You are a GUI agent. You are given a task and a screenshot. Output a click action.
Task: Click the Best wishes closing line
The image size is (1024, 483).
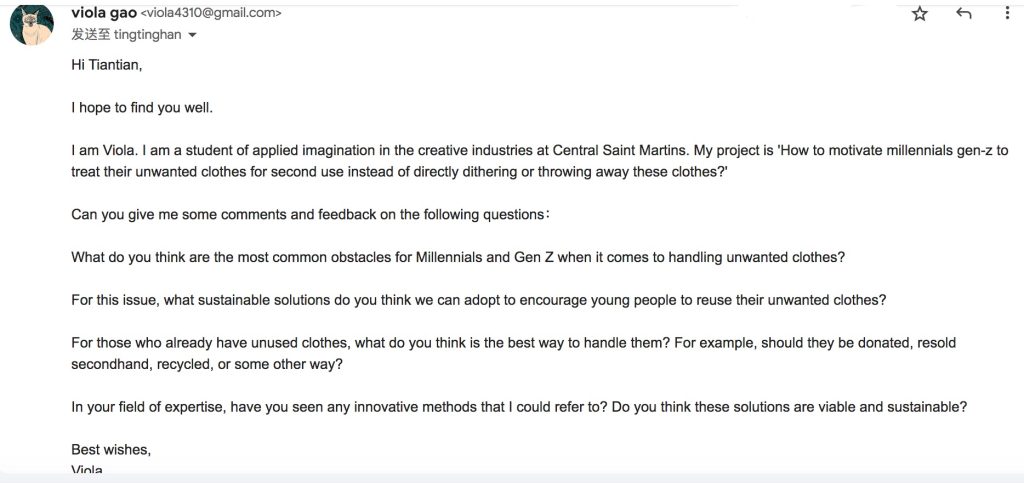pyautogui.click(x=111, y=450)
